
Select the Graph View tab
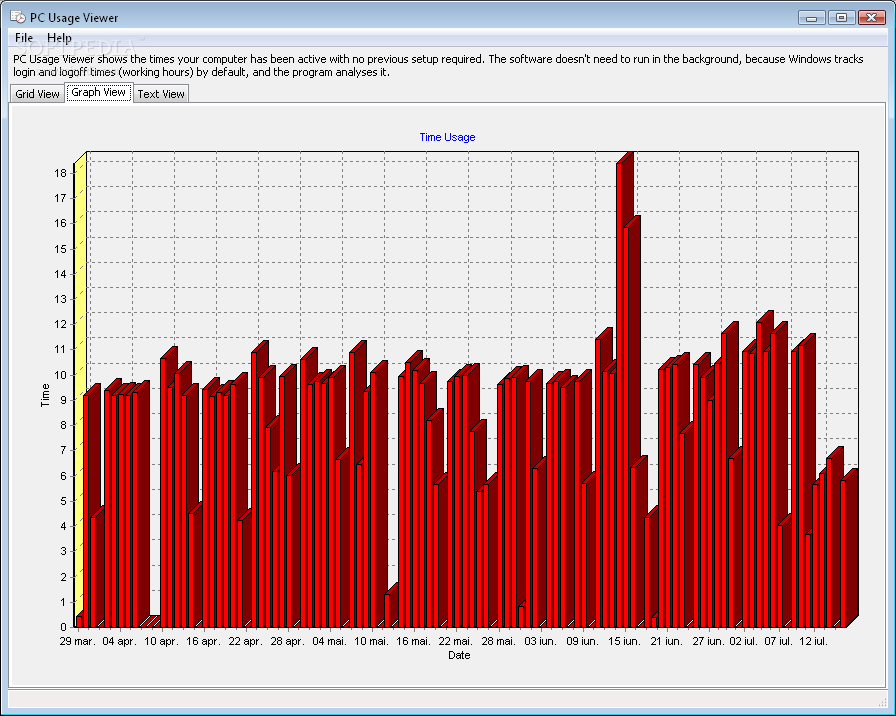pos(98,92)
